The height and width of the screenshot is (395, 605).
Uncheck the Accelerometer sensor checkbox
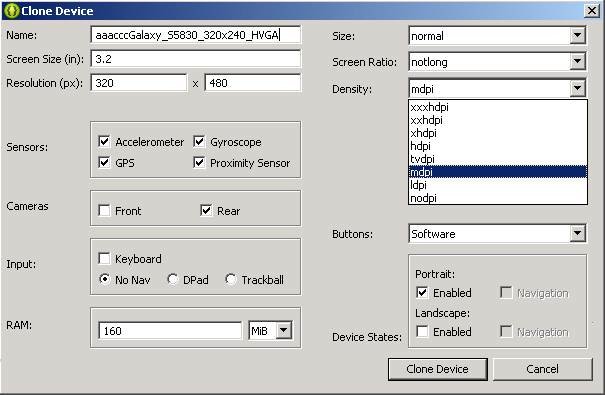coord(104,142)
